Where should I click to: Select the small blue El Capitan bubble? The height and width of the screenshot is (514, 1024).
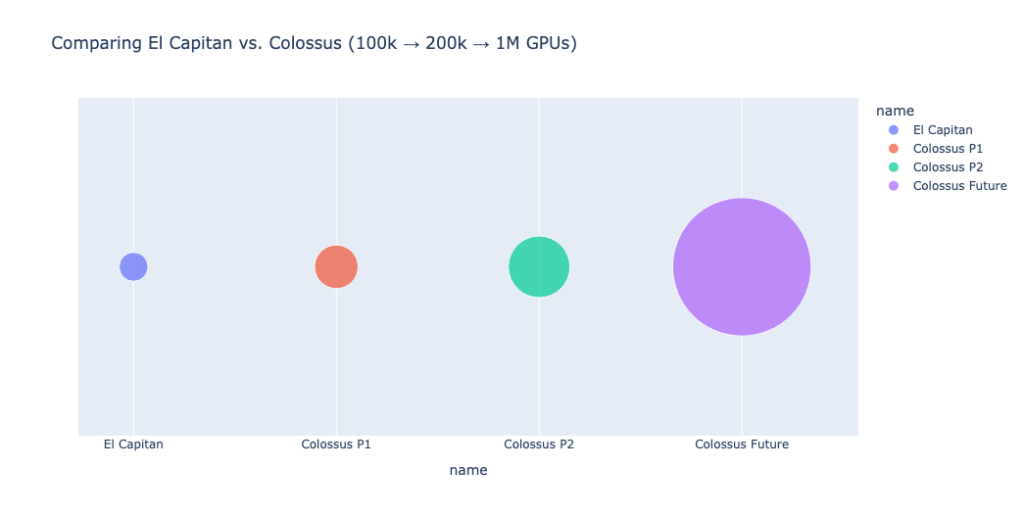(133, 266)
